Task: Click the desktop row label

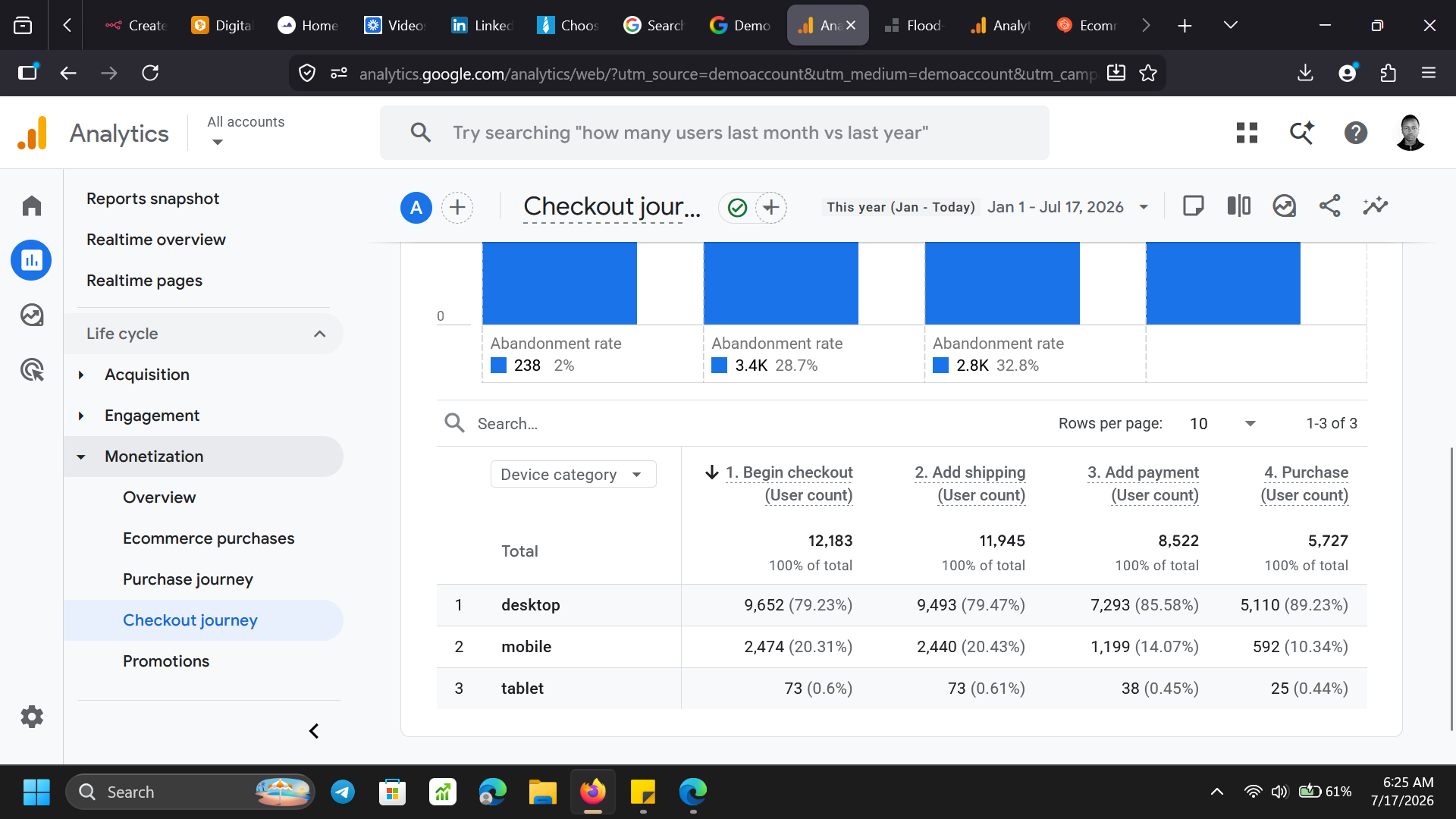Action: tap(531, 605)
